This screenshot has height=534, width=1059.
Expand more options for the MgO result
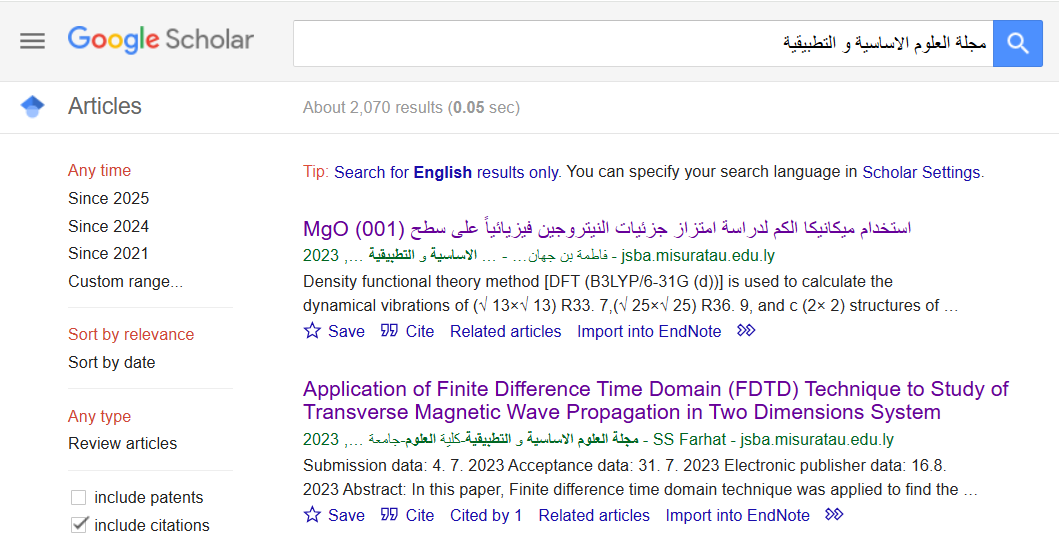746,331
